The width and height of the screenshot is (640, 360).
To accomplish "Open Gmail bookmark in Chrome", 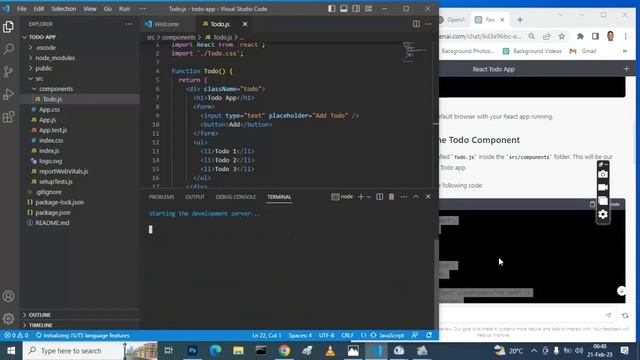I will click(x=583, y=51).
